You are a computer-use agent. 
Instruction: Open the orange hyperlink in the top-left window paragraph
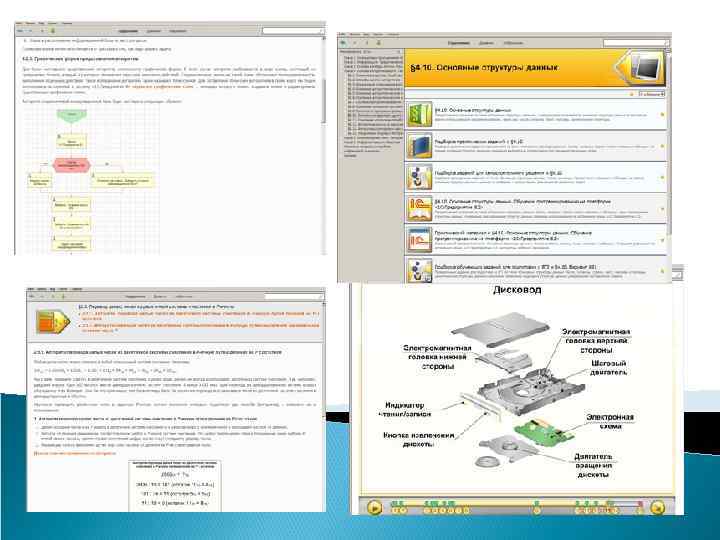tap(163, 86)
